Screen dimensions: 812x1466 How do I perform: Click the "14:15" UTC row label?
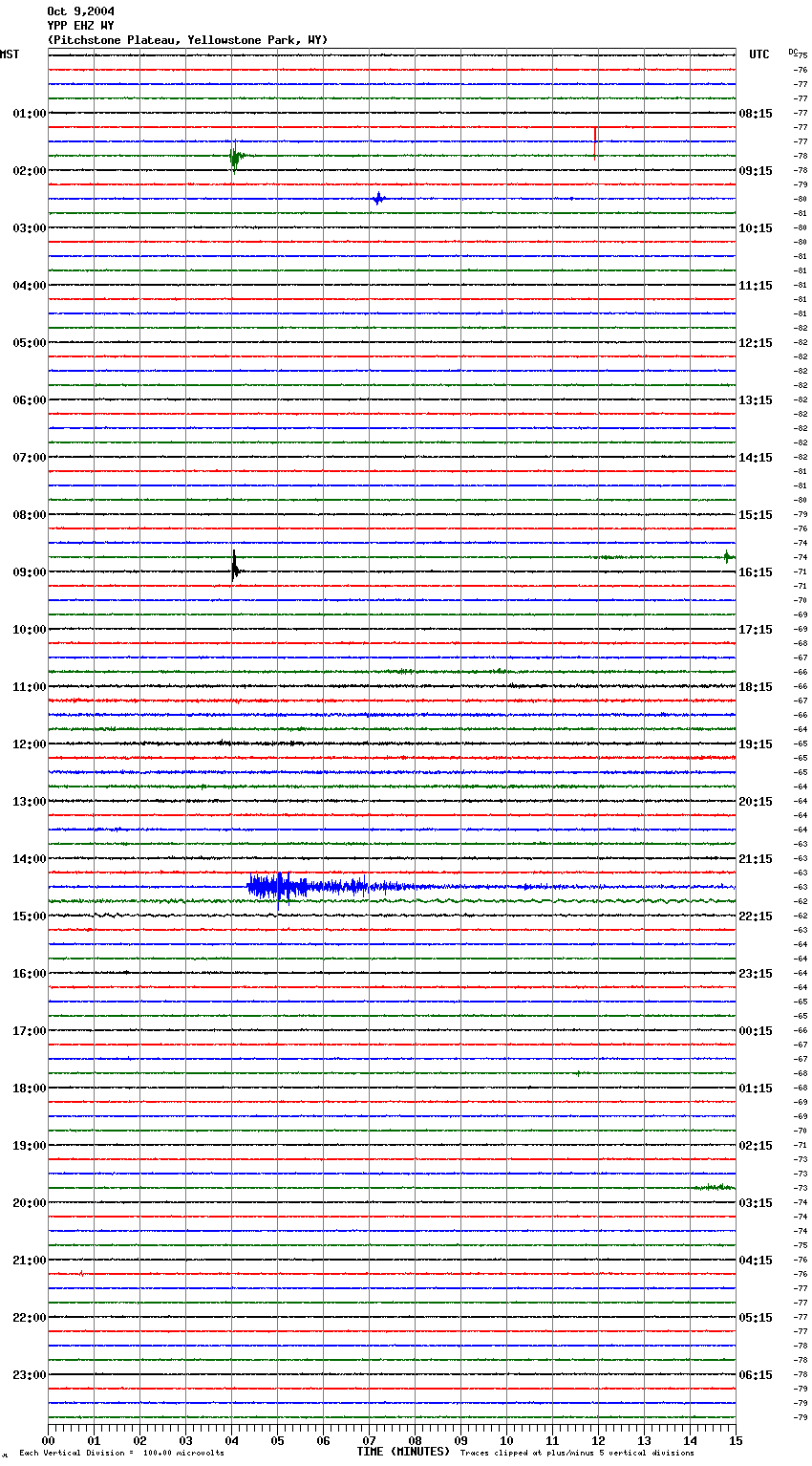tap(756, 458)
